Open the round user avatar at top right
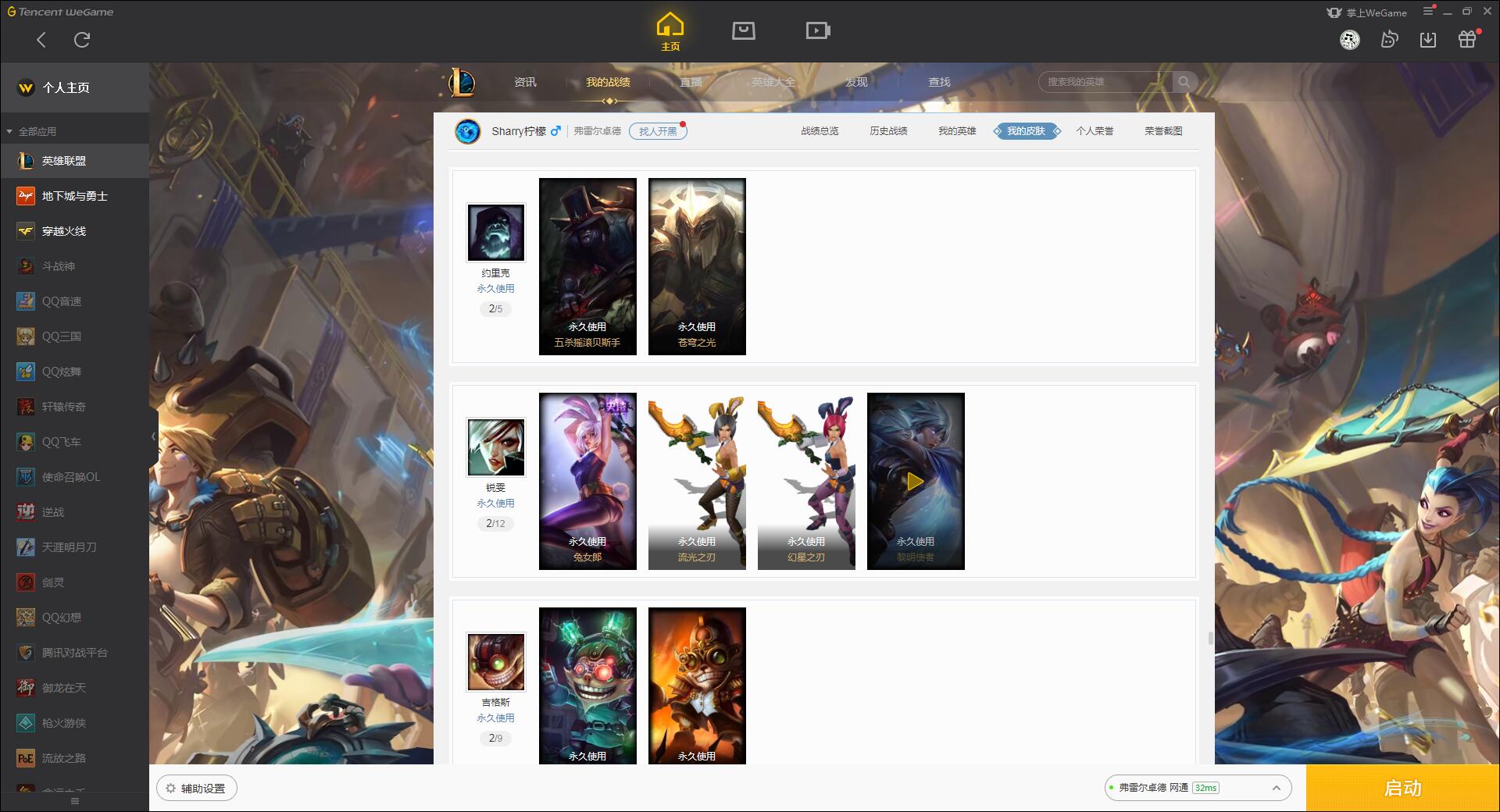Viewport: 1500px width, 812px height. tap(1350, 40)
